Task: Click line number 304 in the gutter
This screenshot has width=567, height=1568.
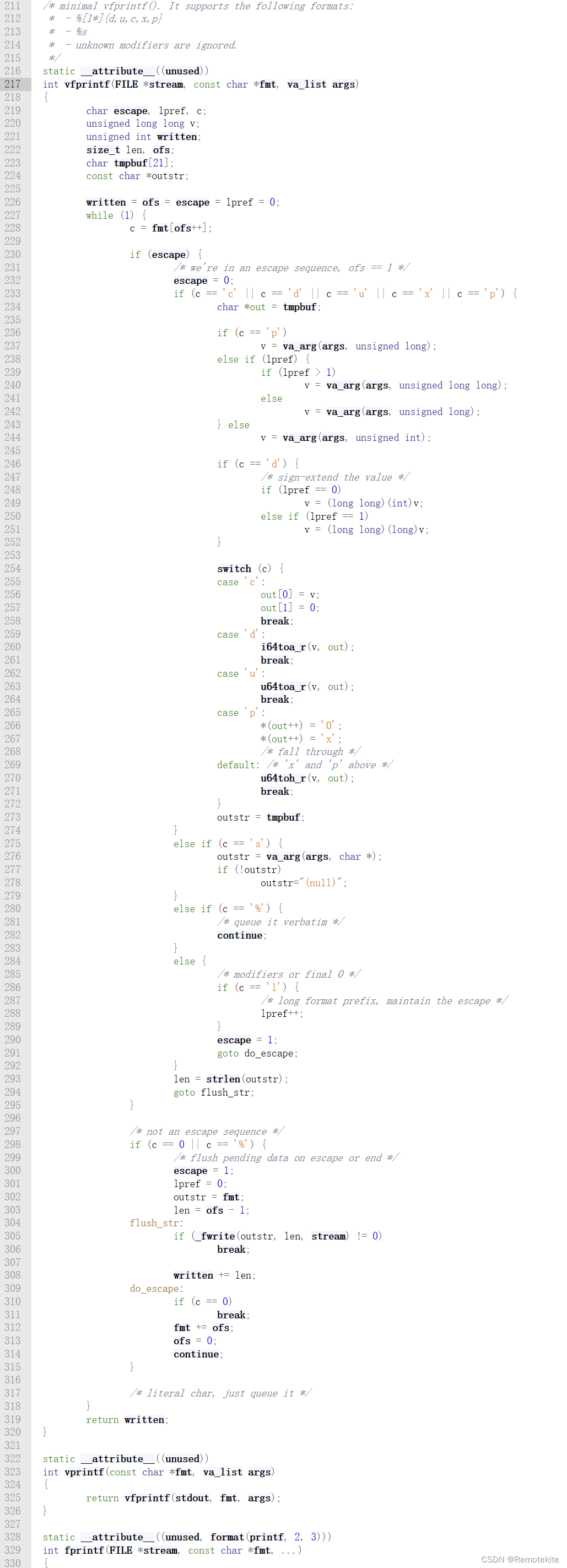Action: [12, 1222]
